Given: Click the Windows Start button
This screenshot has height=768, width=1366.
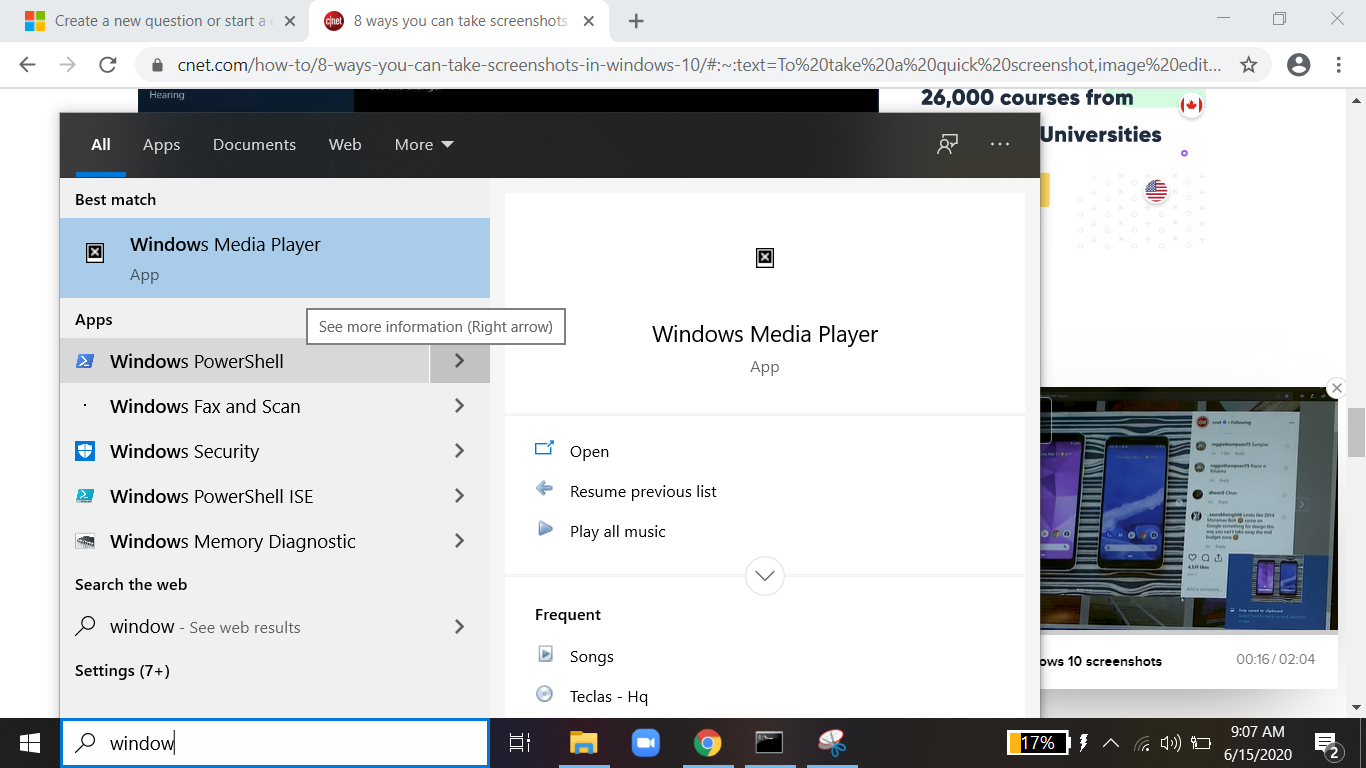Looking at the screenshot, I should click(x=30, y=743).
